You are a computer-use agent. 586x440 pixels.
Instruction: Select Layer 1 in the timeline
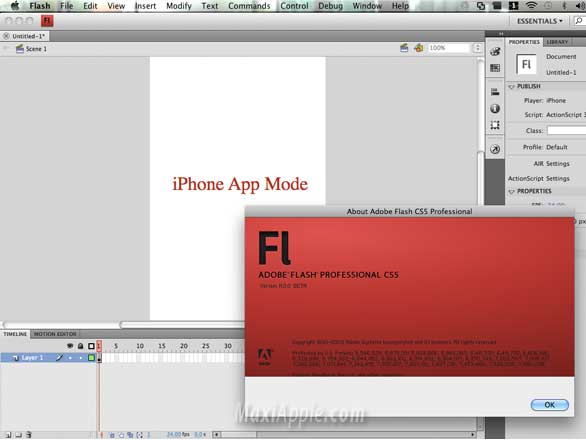click(x=33, y=358)
